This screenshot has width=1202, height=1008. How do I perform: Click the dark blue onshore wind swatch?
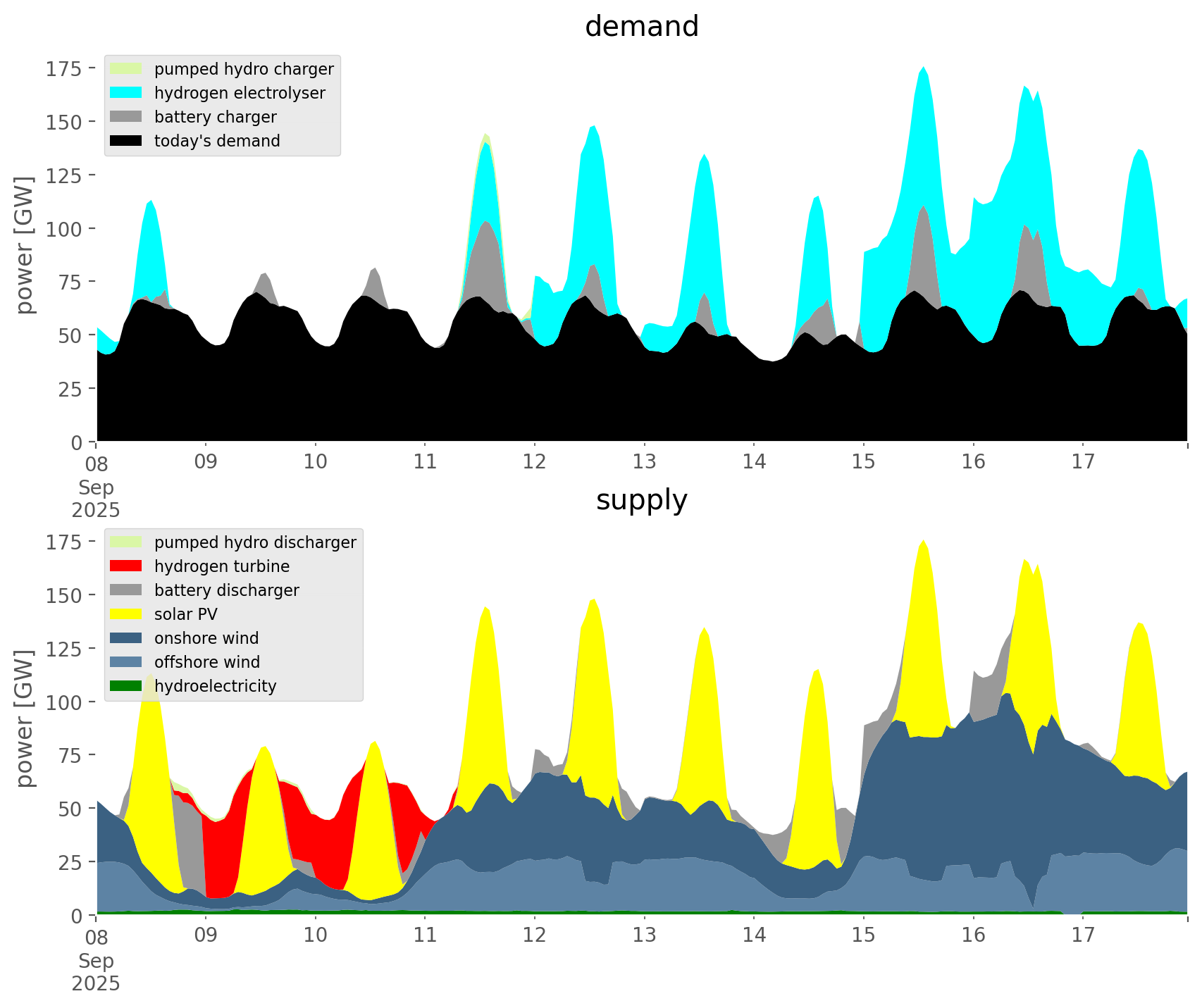[x=126, y=638]
